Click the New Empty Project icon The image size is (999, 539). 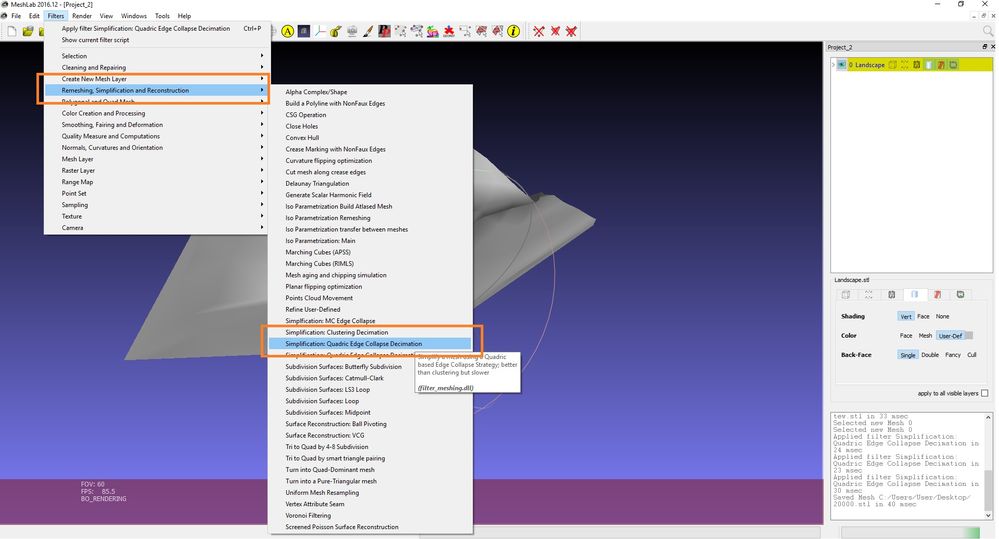pos(12,31)
